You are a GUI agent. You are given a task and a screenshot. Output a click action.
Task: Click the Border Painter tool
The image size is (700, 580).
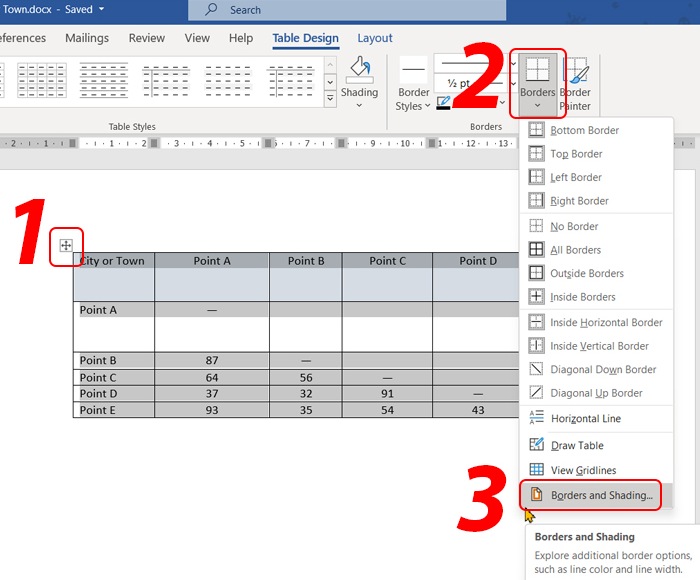pos(577,84)
